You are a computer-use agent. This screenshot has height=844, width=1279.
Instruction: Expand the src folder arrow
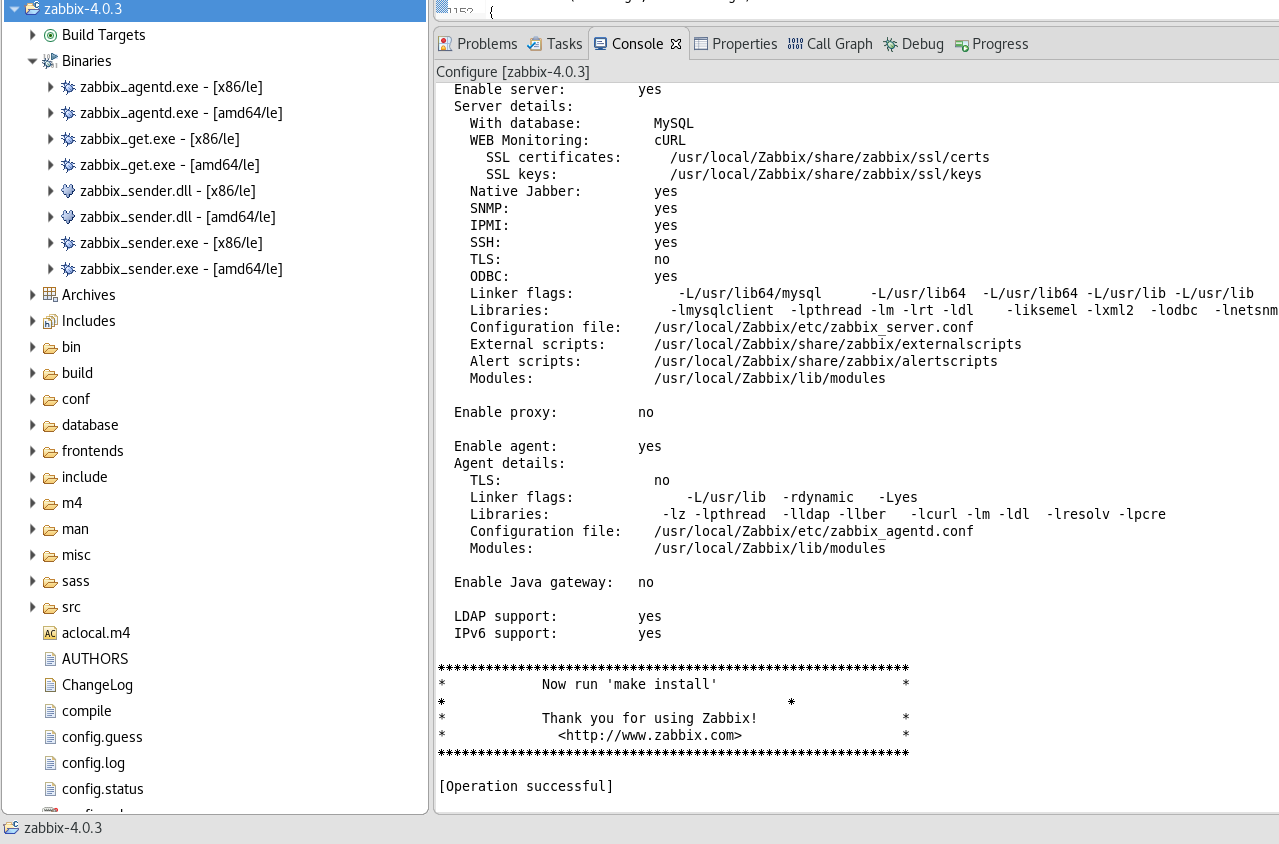click(x=33, y=607)
